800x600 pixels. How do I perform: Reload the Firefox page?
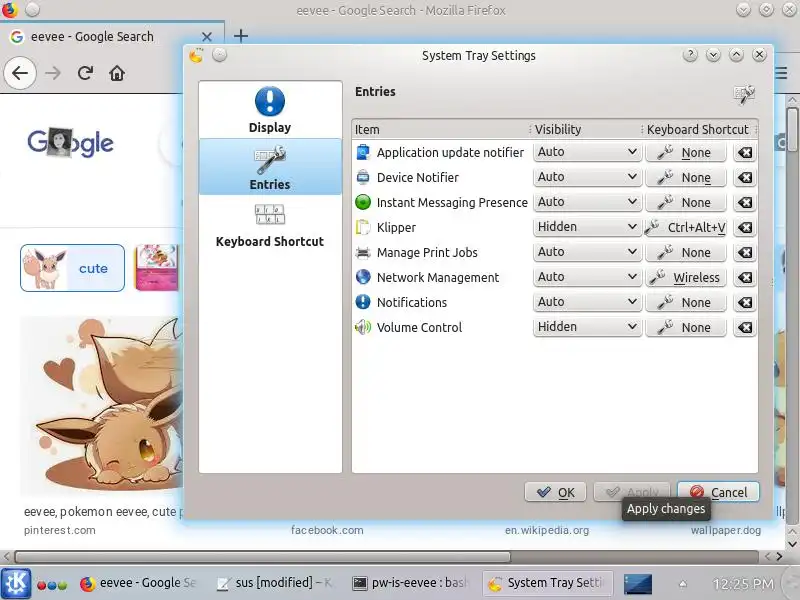coord(85,73)
